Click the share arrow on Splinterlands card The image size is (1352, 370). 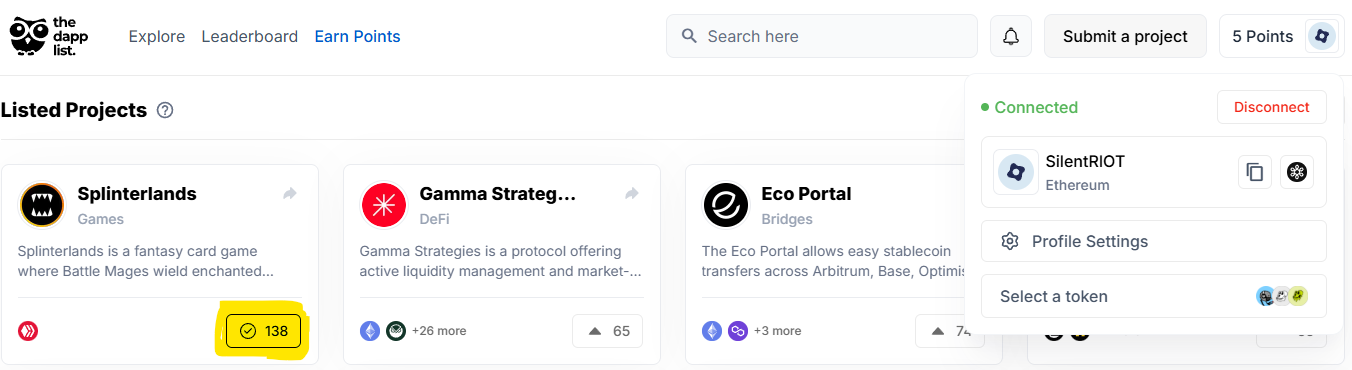click(290, 194)
